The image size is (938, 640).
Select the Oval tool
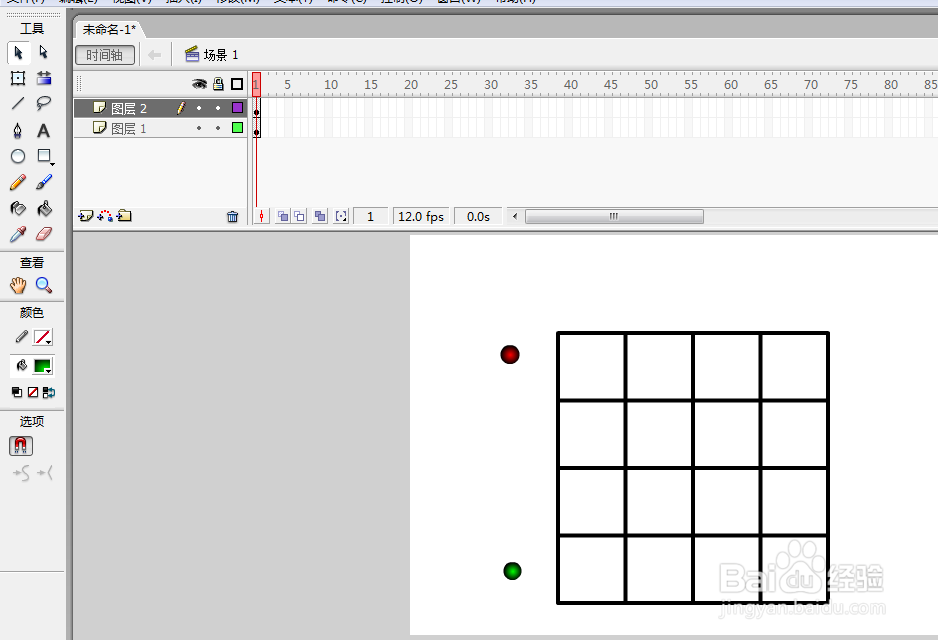point(18,156)
